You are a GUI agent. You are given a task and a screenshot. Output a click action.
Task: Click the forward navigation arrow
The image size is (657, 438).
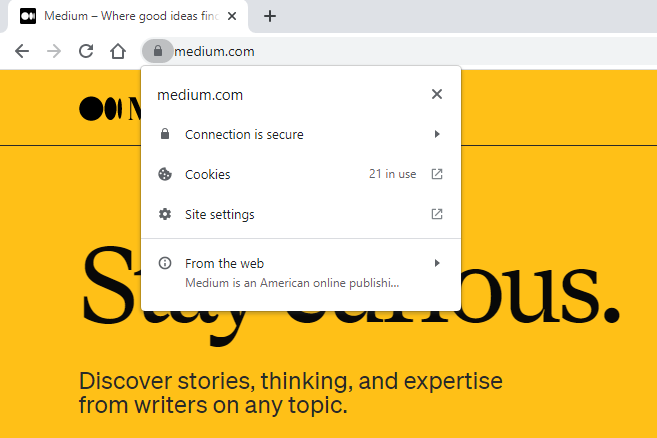(x=54, y=51)
